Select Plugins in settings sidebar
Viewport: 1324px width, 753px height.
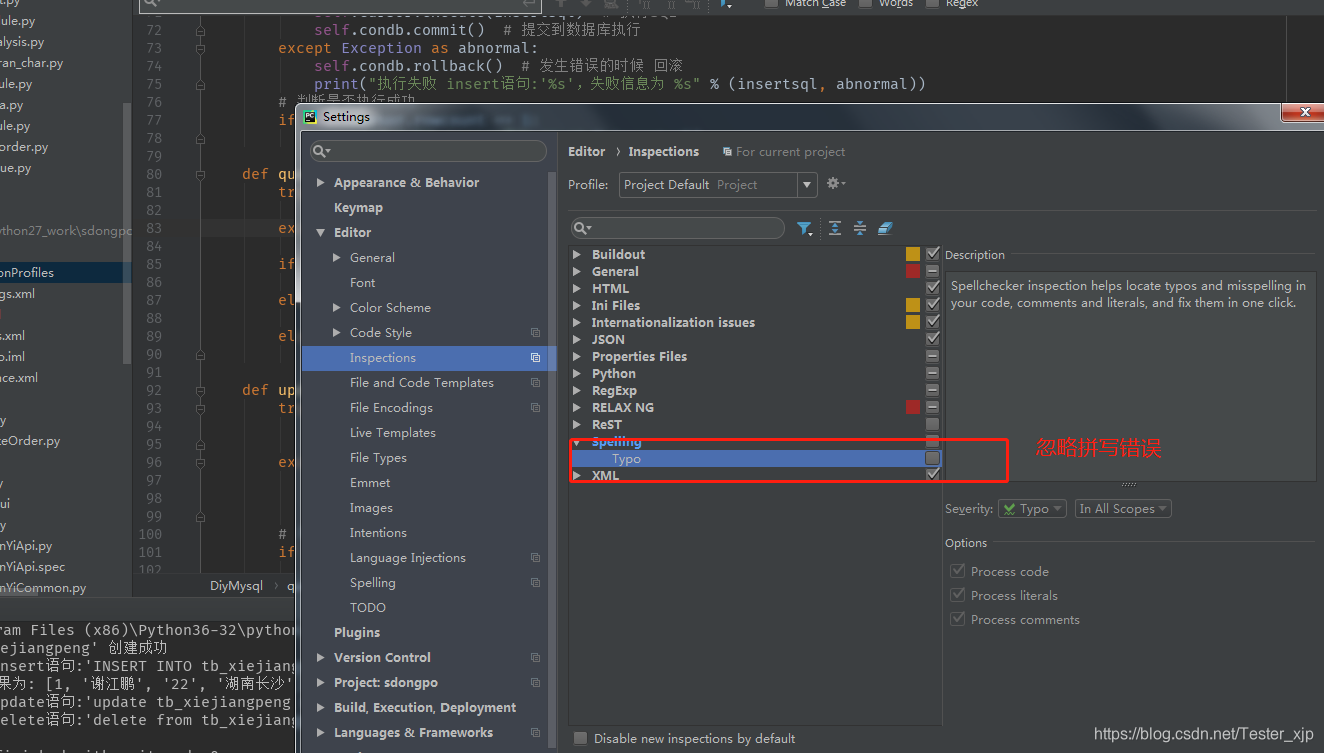pyautogui.click(x=357, y=633)
